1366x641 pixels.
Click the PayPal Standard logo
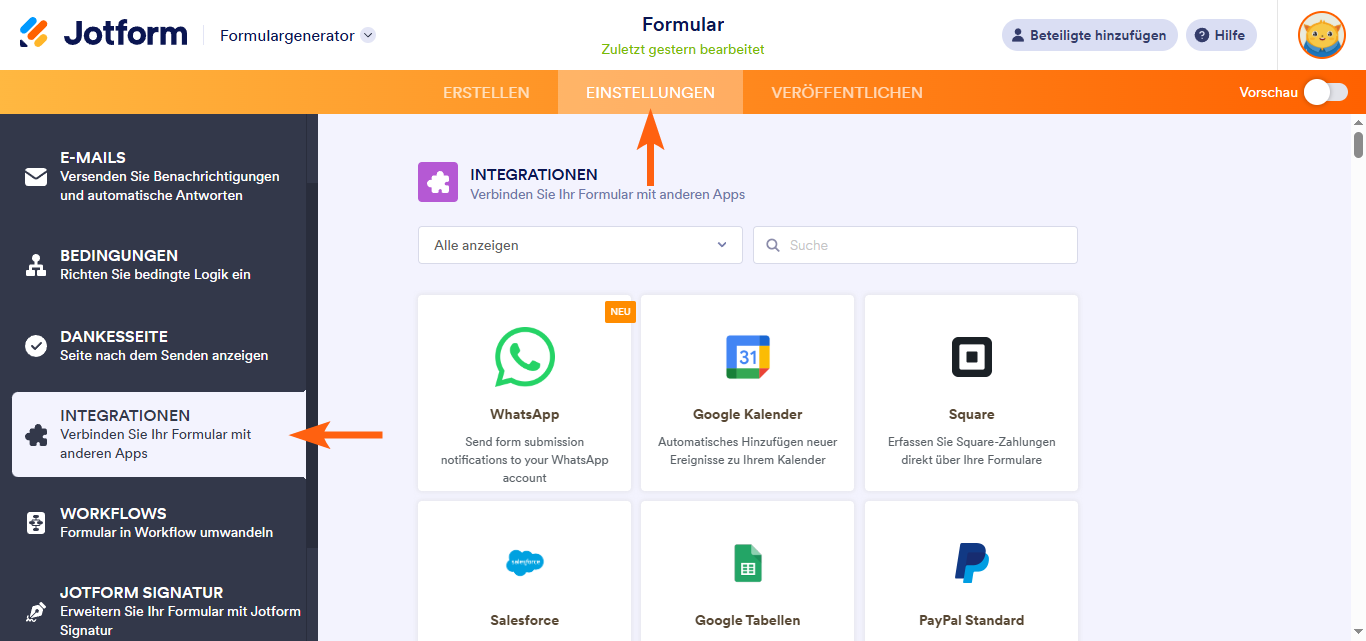971,563
